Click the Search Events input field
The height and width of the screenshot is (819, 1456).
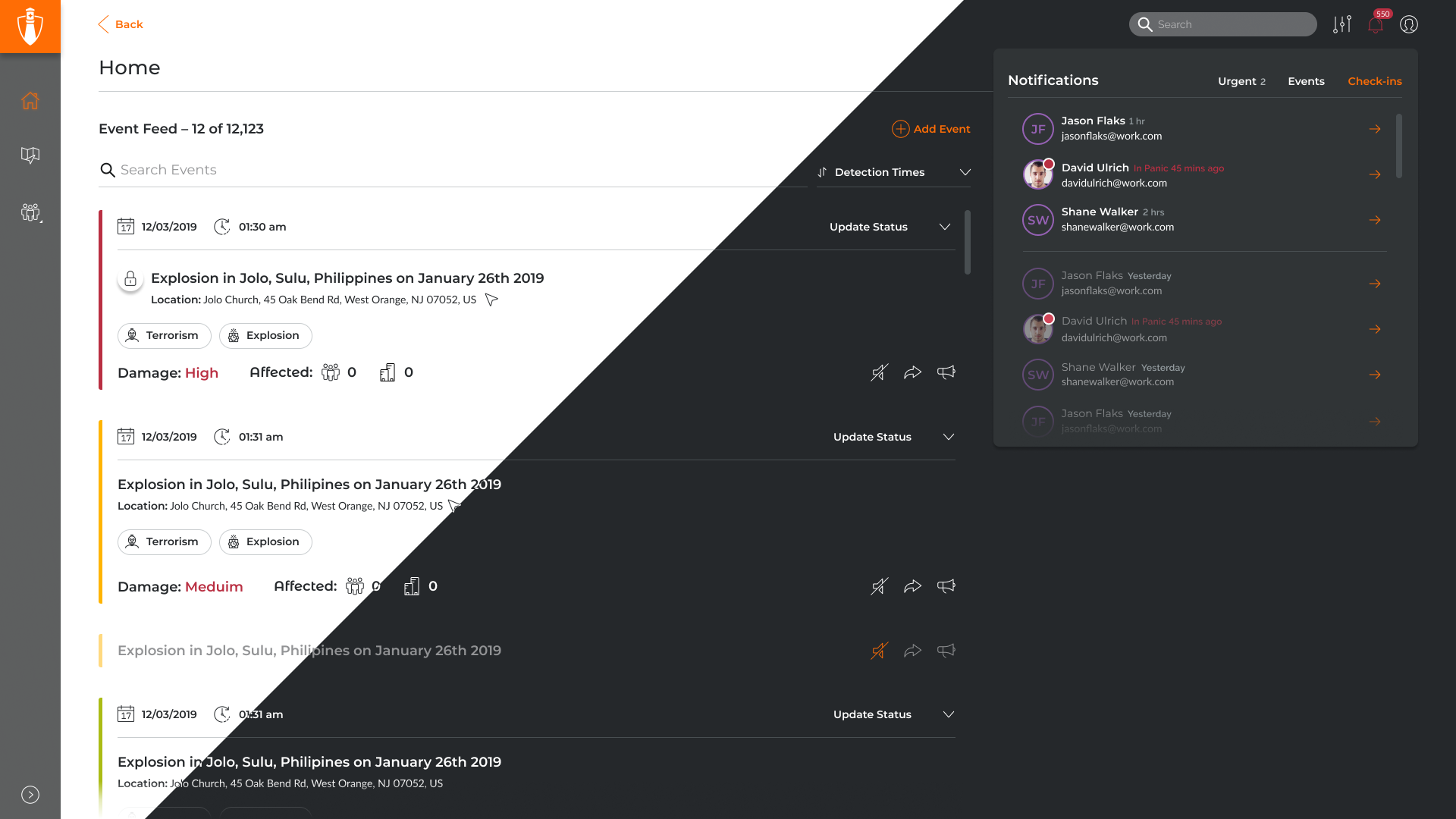pyautogui.click(x=453, y=170)
